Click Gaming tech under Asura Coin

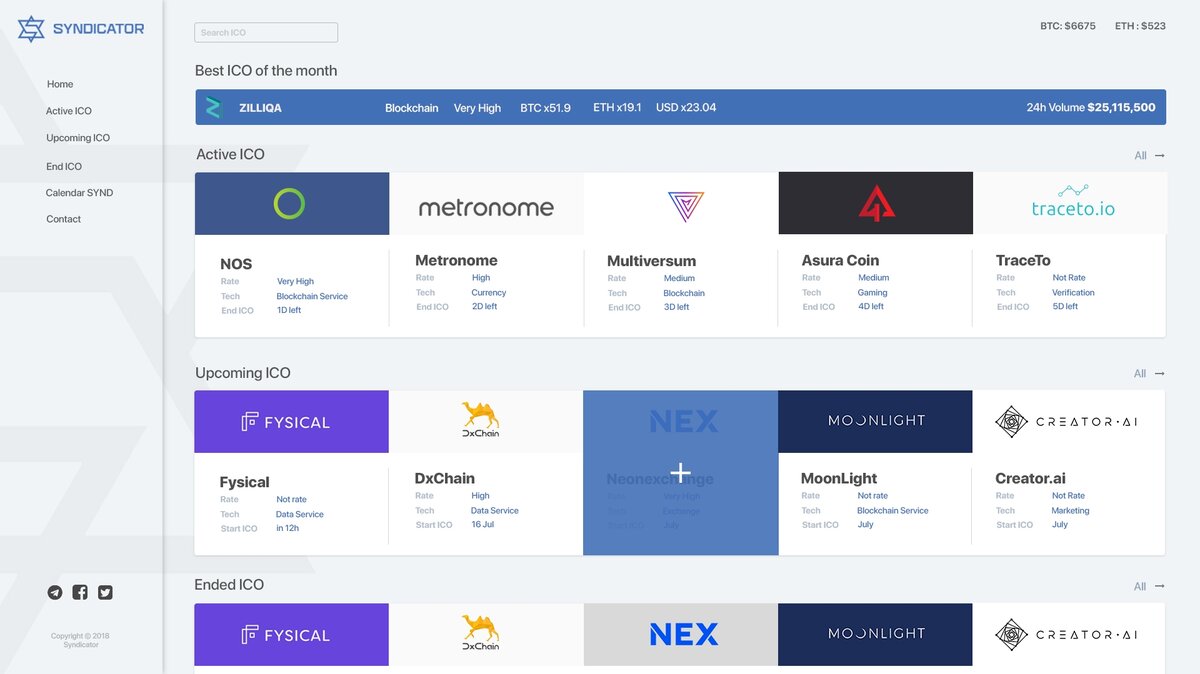[x=872, y=293]
